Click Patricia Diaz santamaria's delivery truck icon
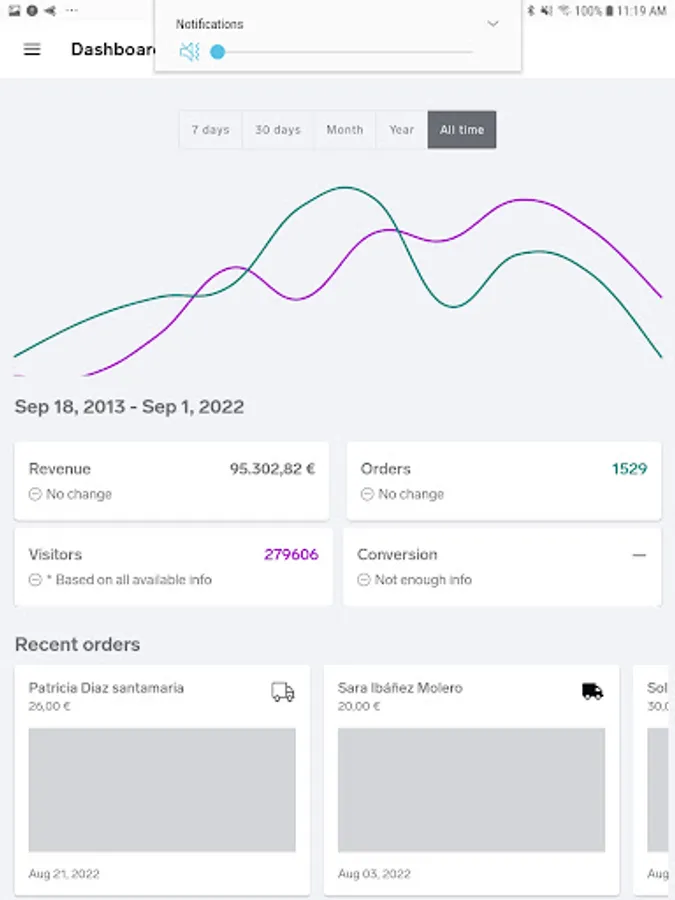 point(283,692)
